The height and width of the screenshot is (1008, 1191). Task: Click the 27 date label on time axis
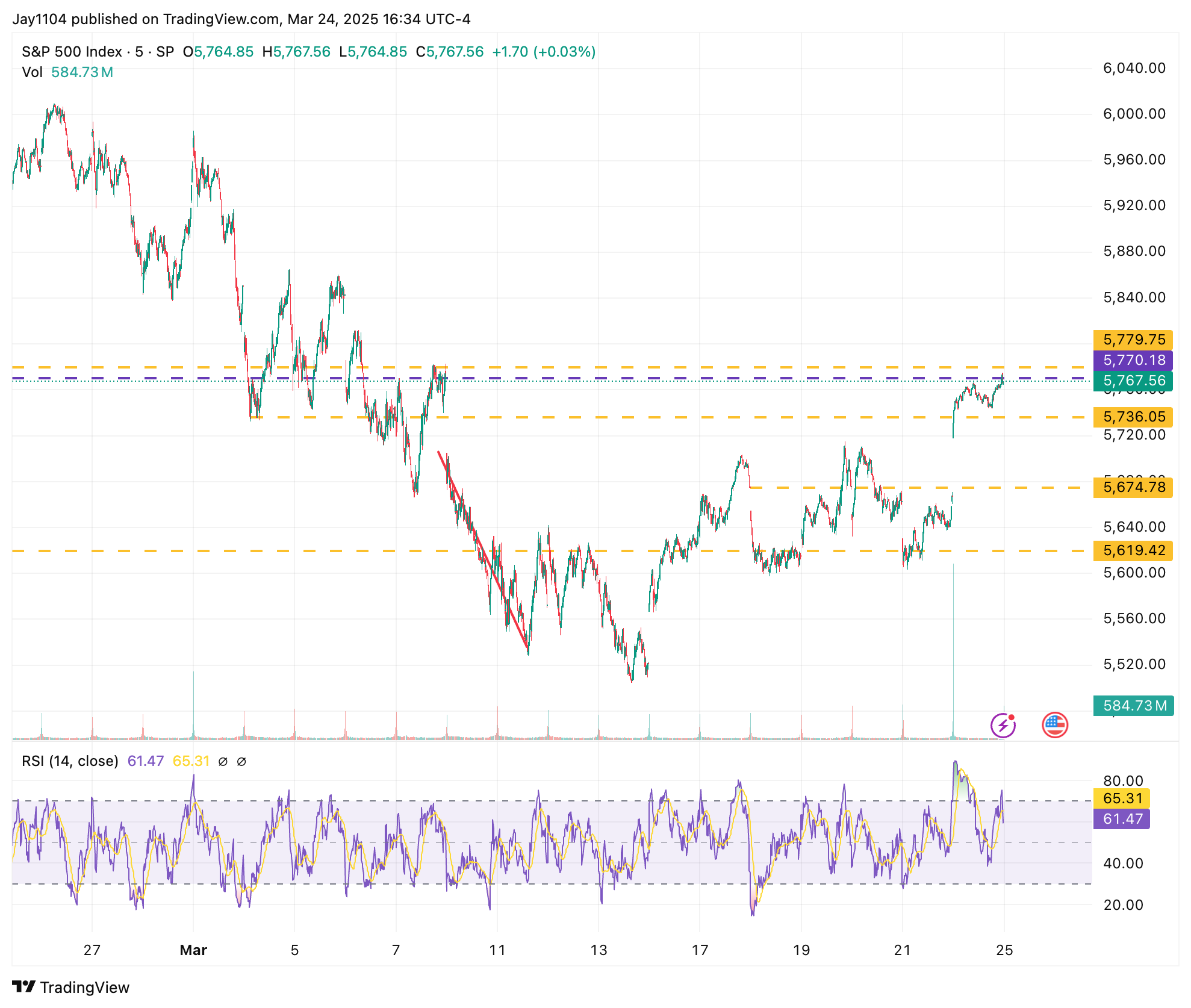click(x=92, y=950)
